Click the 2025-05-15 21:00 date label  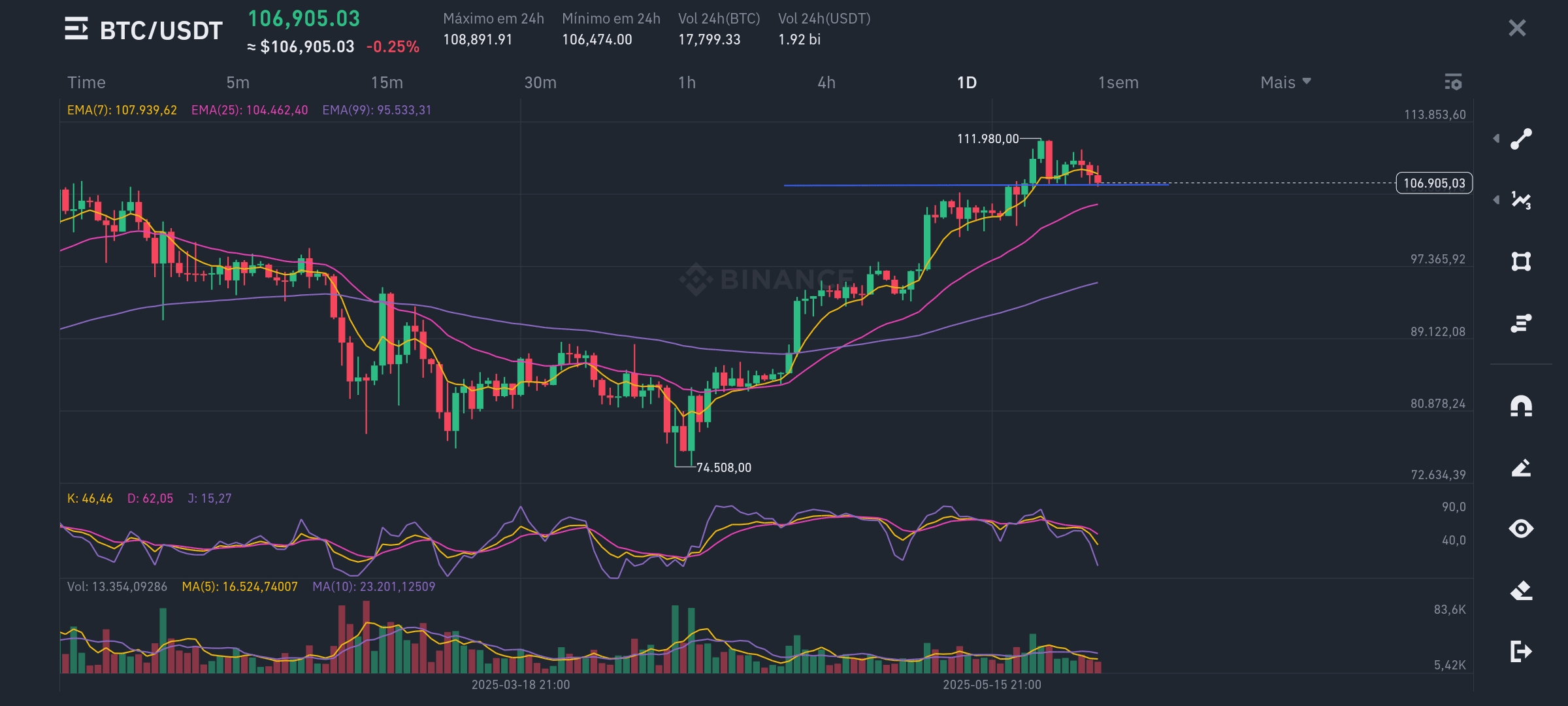point(992,684)
